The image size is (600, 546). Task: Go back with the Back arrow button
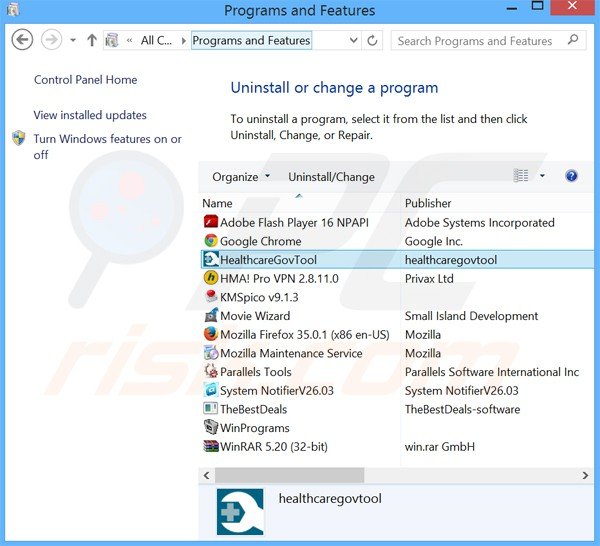pyautogui.click(x=22, y=40)
